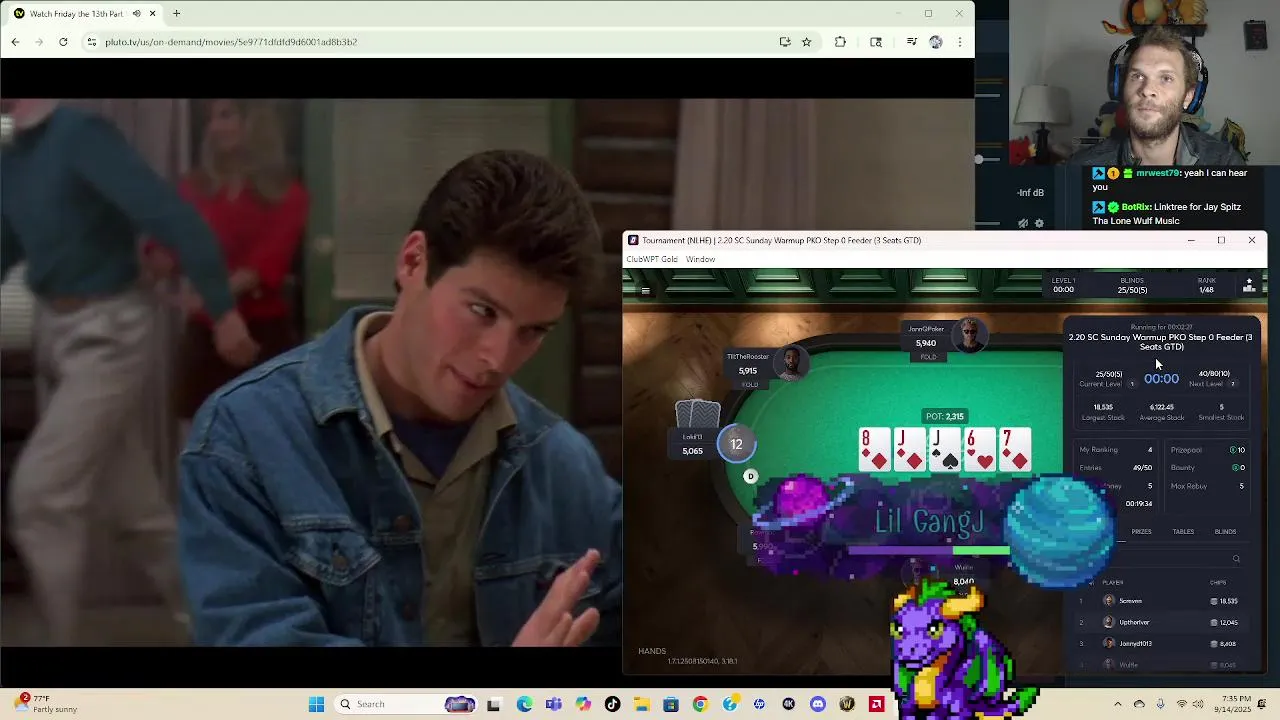Click the 7 of diamonds board card
Viewport: 1280px width, 720px height.
click(1015, 449)
